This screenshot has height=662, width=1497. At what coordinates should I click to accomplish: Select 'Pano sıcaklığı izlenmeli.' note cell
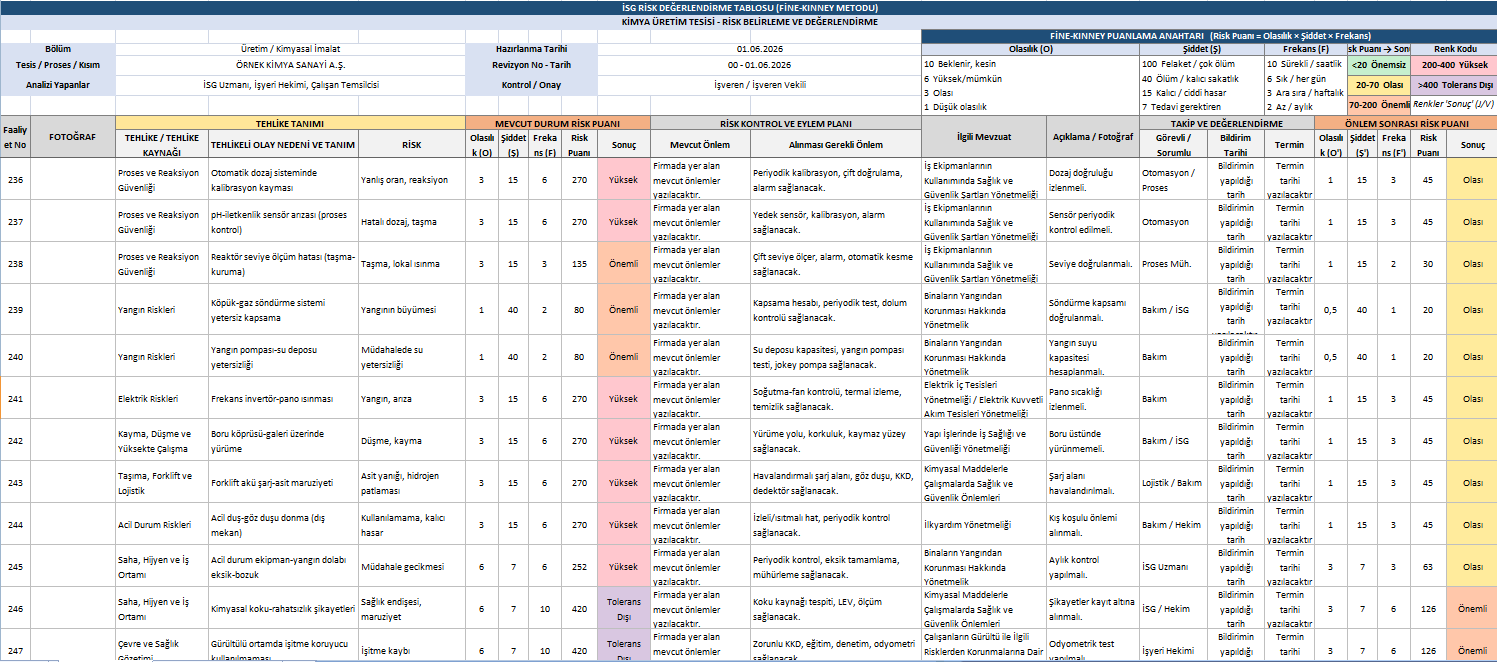(1093, 398)
